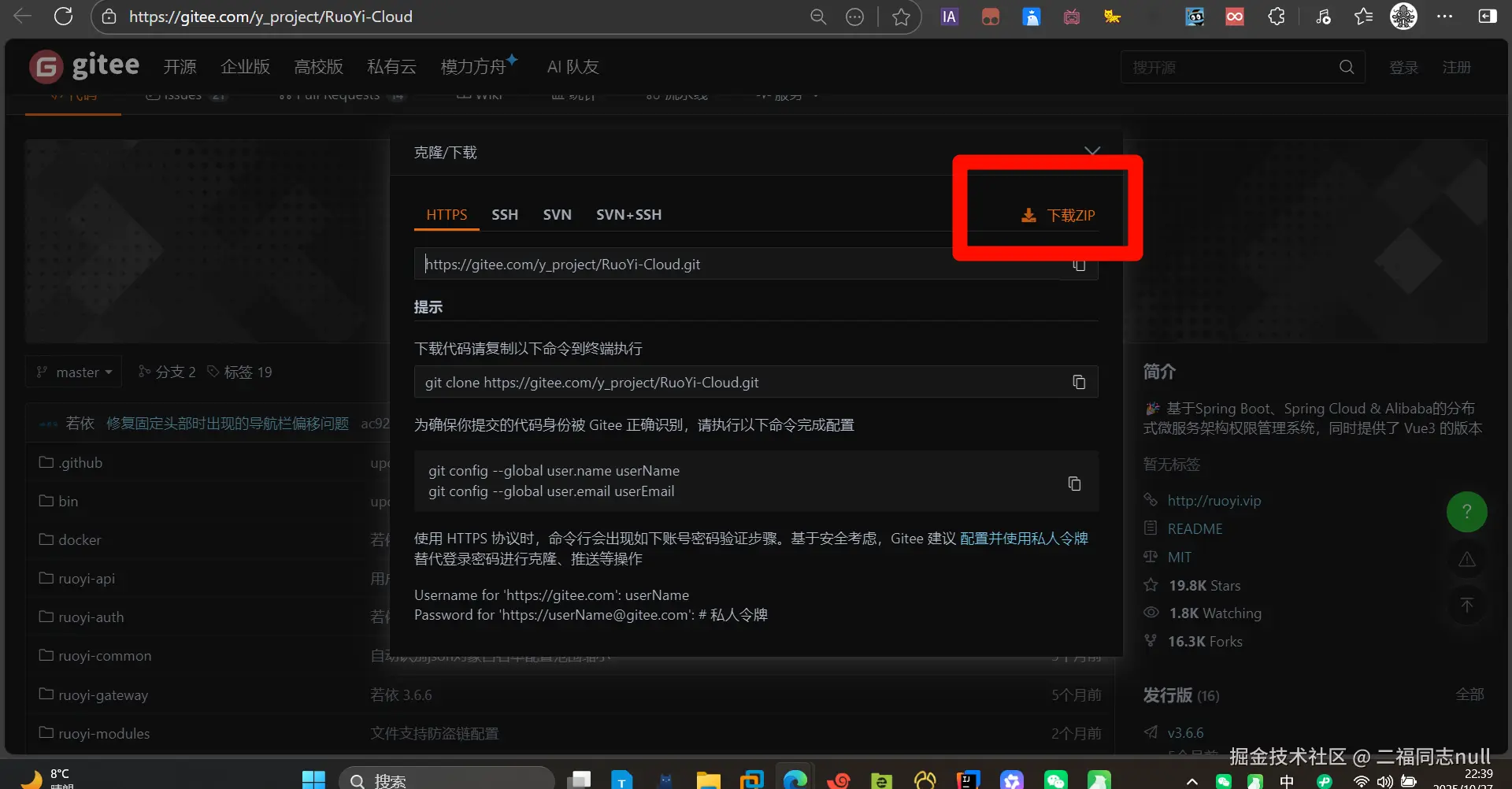Refresh the browser page
1512x789 pixels.
click(x=64, y=17)
